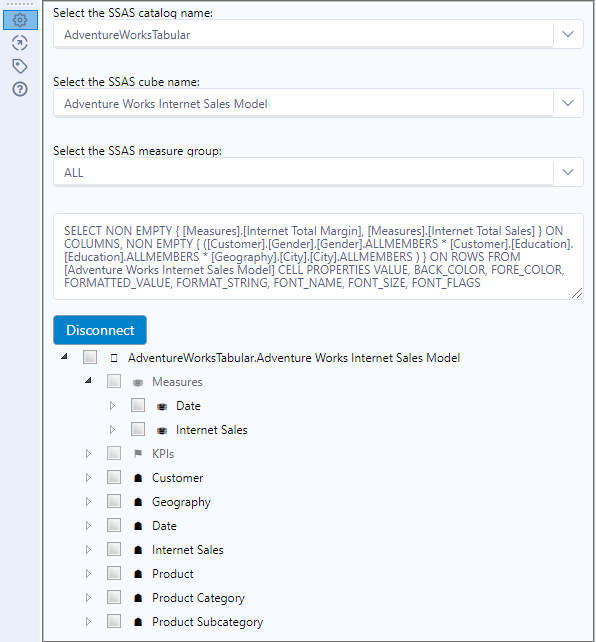This screenshot has height=642, width=596.
Task: Click inside the MDX query text box
Action: [x=318, y=257]
